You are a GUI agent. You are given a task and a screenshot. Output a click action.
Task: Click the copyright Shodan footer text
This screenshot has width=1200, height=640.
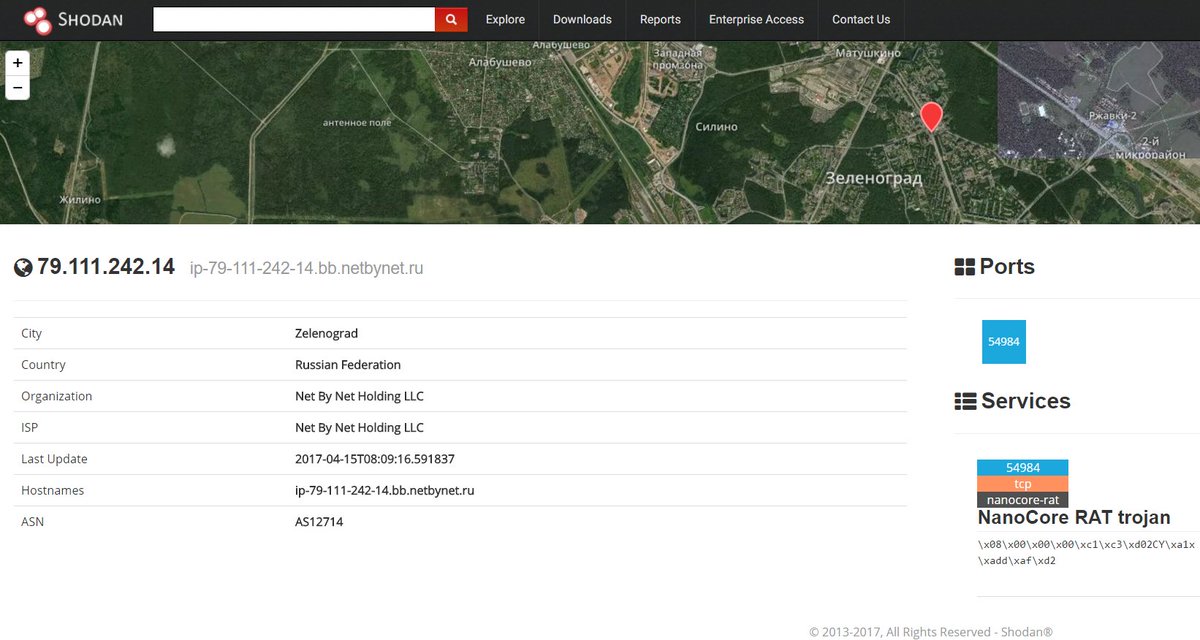(x=931, y=632)
